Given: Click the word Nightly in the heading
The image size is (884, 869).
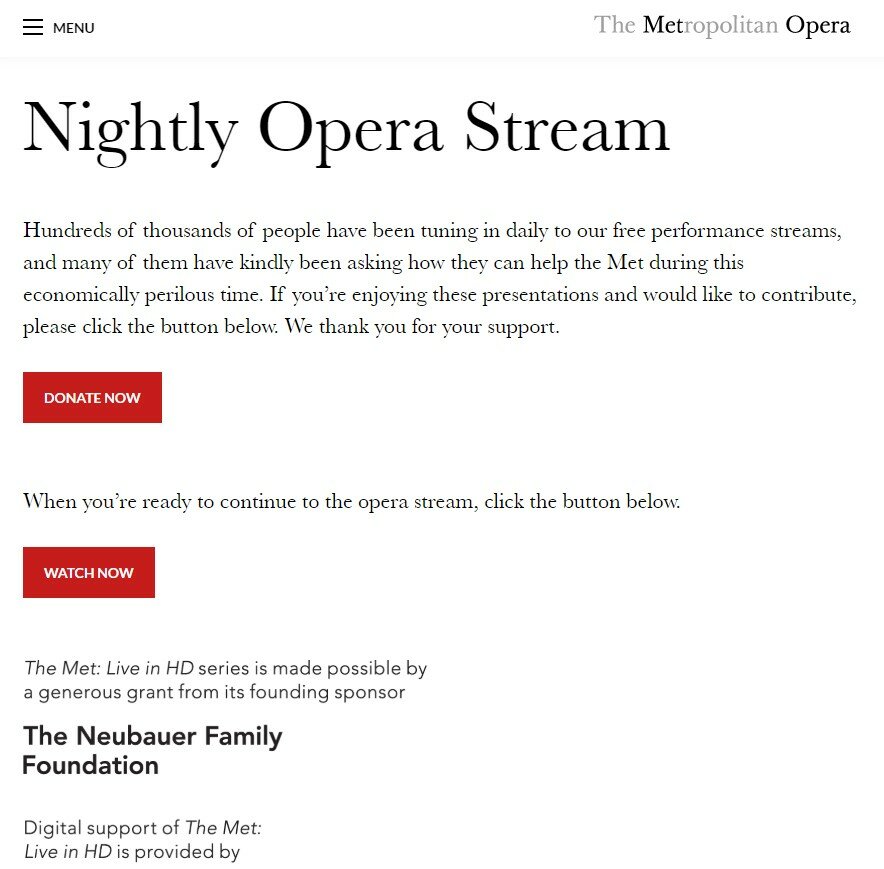Looking at the screenshot, I should click(x=130, y=128).
